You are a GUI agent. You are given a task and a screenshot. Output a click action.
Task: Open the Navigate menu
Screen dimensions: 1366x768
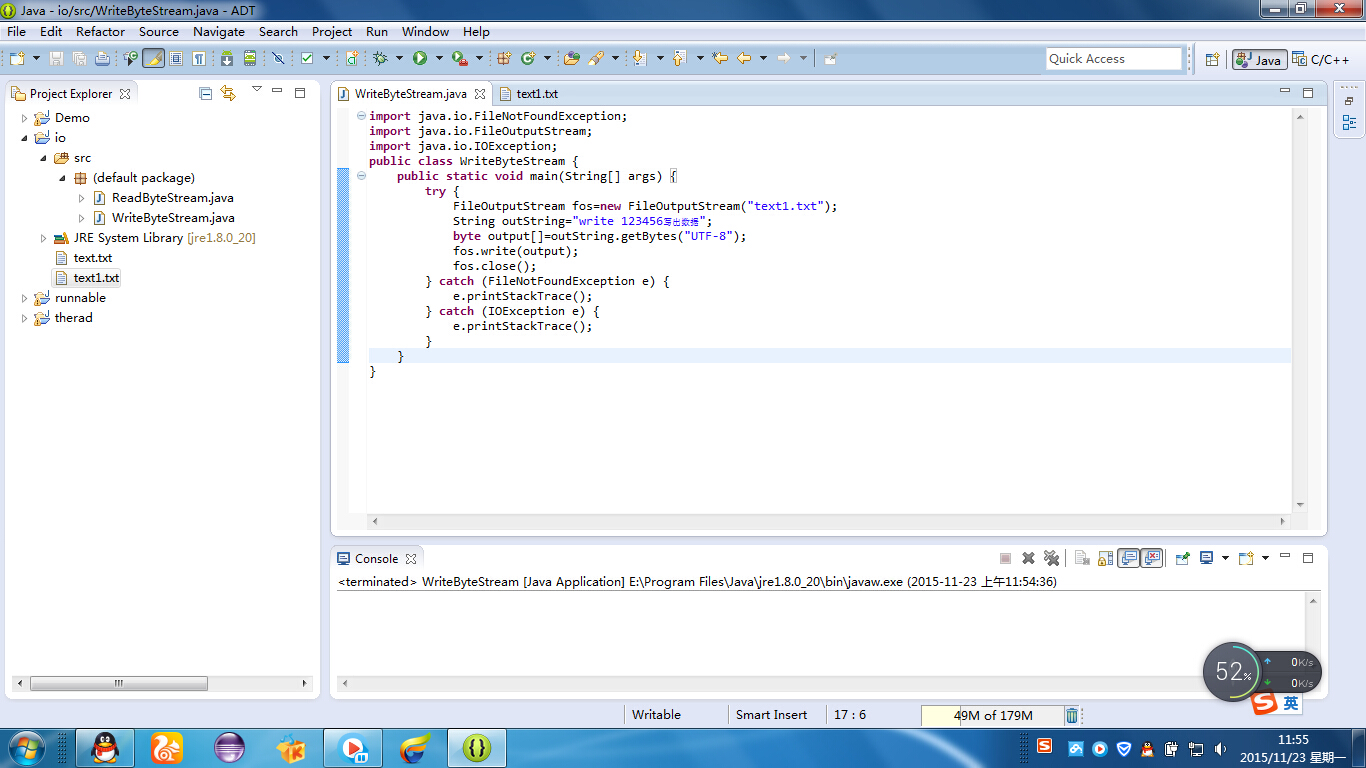click(x=219, y=31)
